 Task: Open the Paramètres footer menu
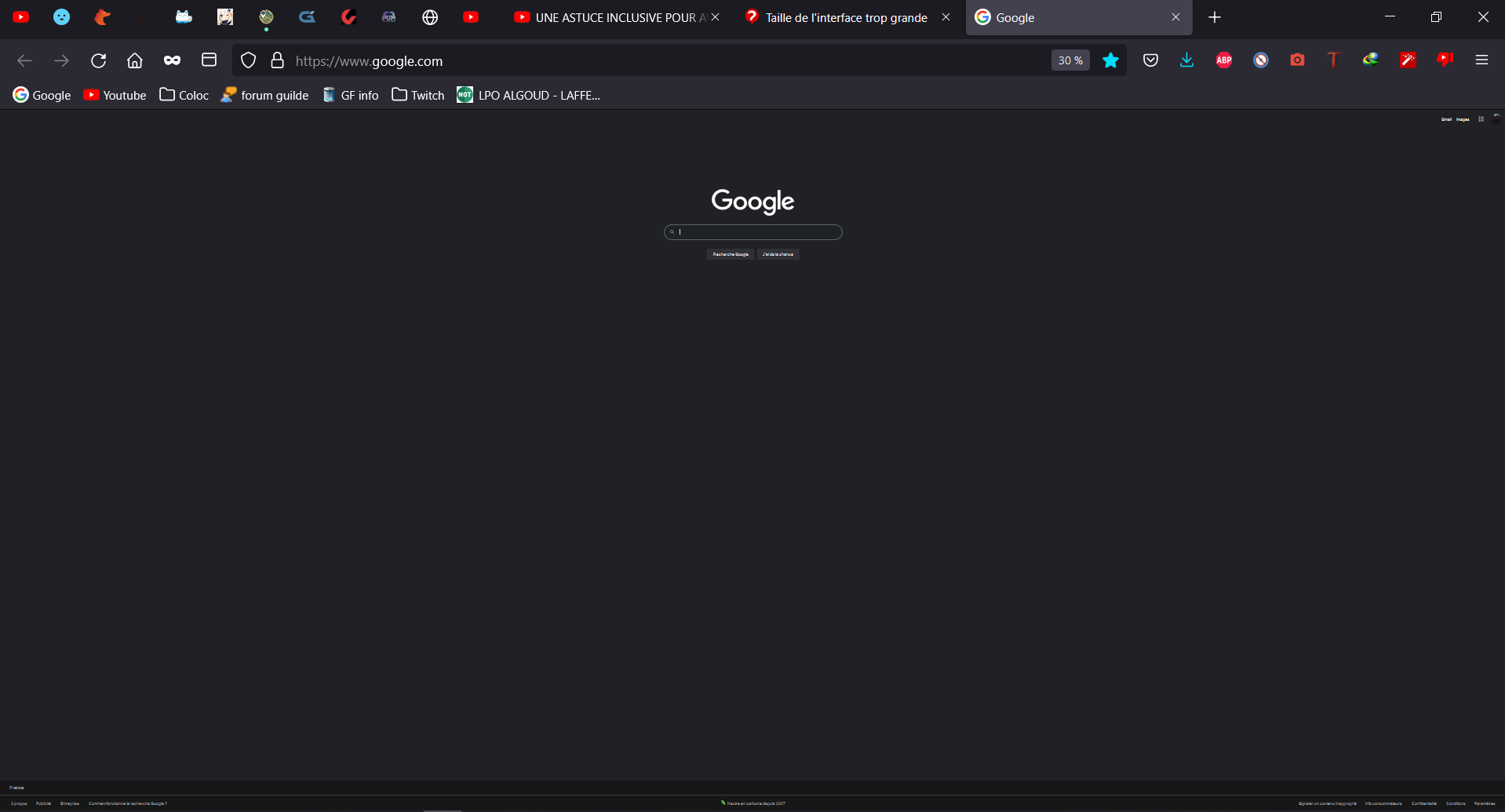pyautogui.click(x=1485, y=803)
